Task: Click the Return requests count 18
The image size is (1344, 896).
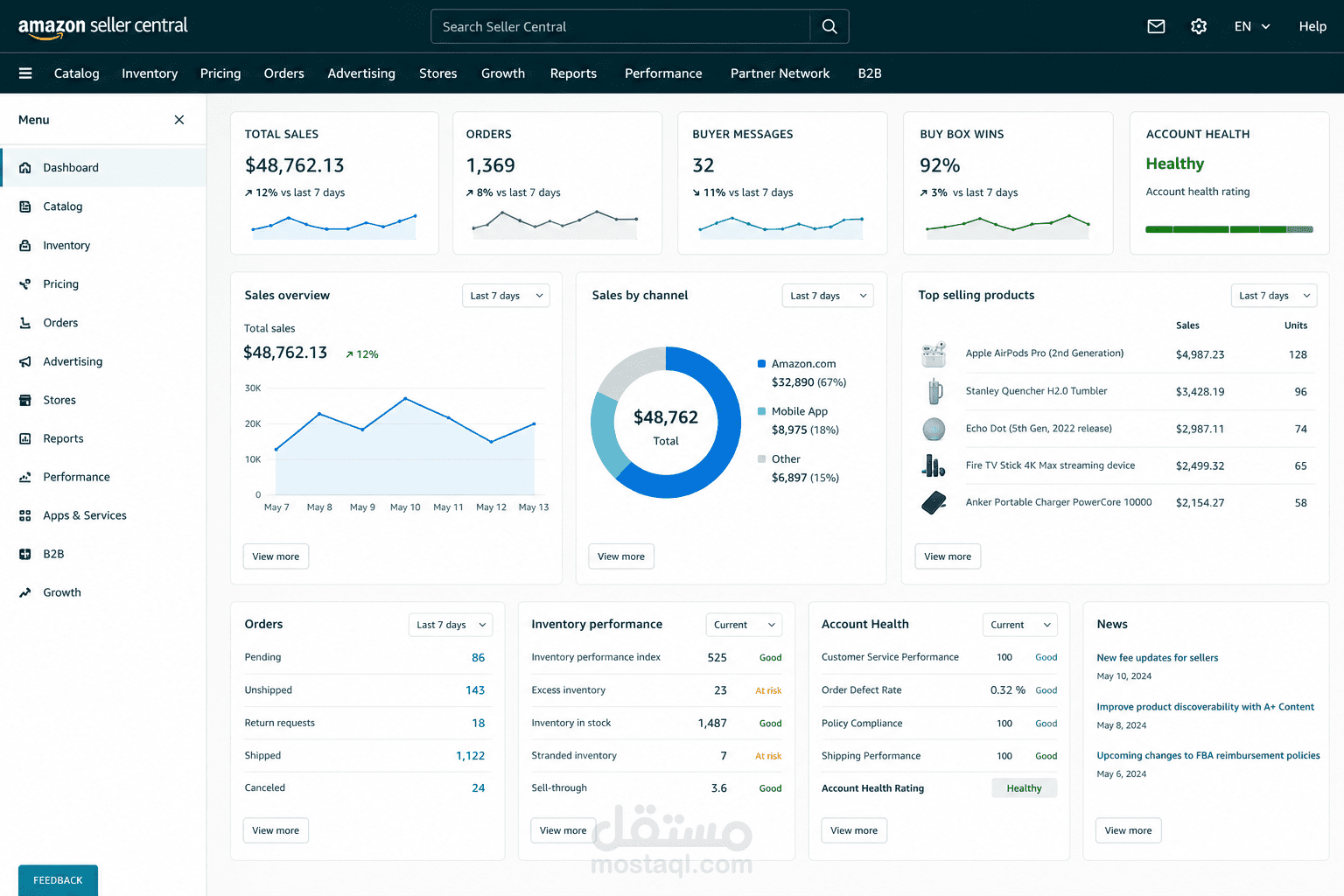Action: [x=478, y=724]
